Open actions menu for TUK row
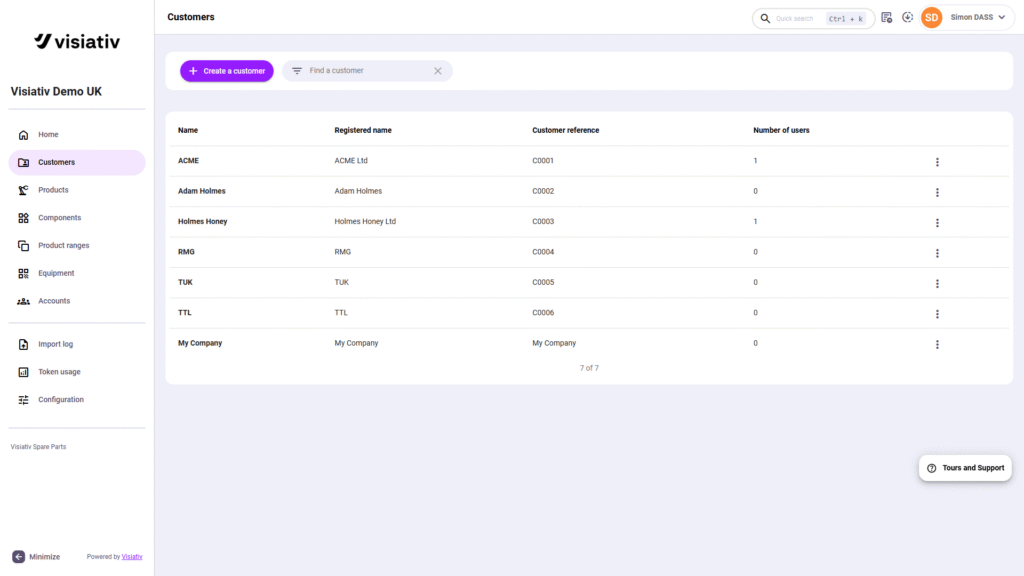The image size is (1024, 576). (x=937, y=283)
